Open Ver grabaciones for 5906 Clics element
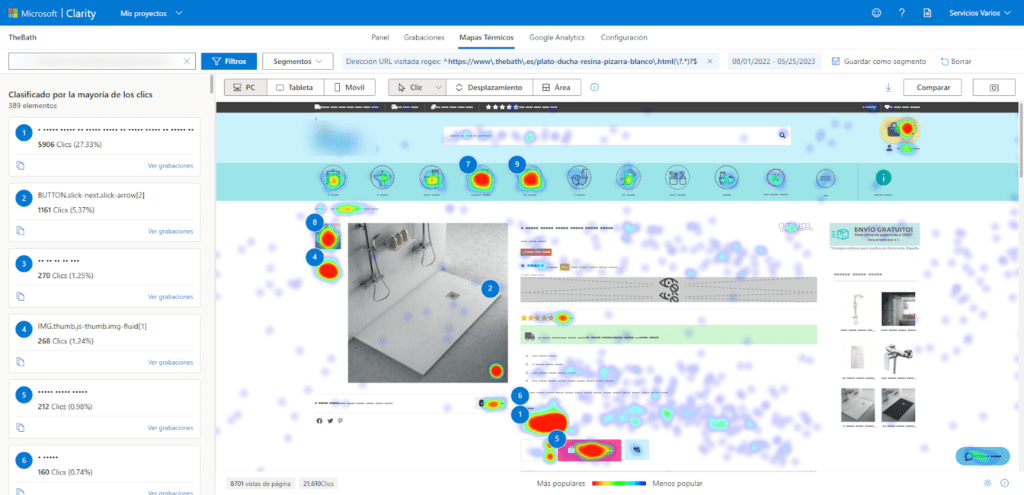This screenshot has width=1024, height=495. point(170,165)
